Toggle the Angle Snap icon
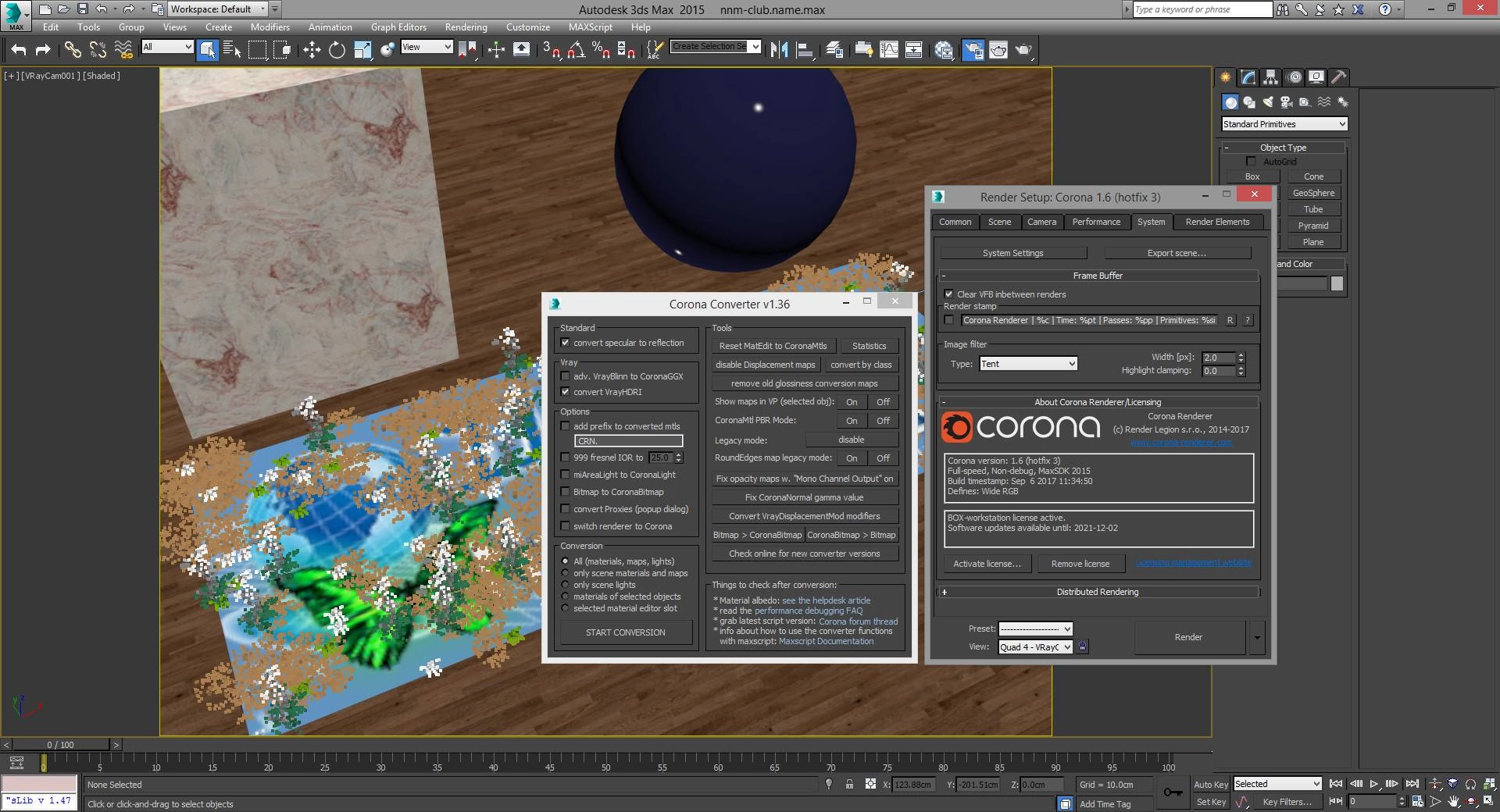1500x812 pixels. pyautogui.click(x=576, y=50)
